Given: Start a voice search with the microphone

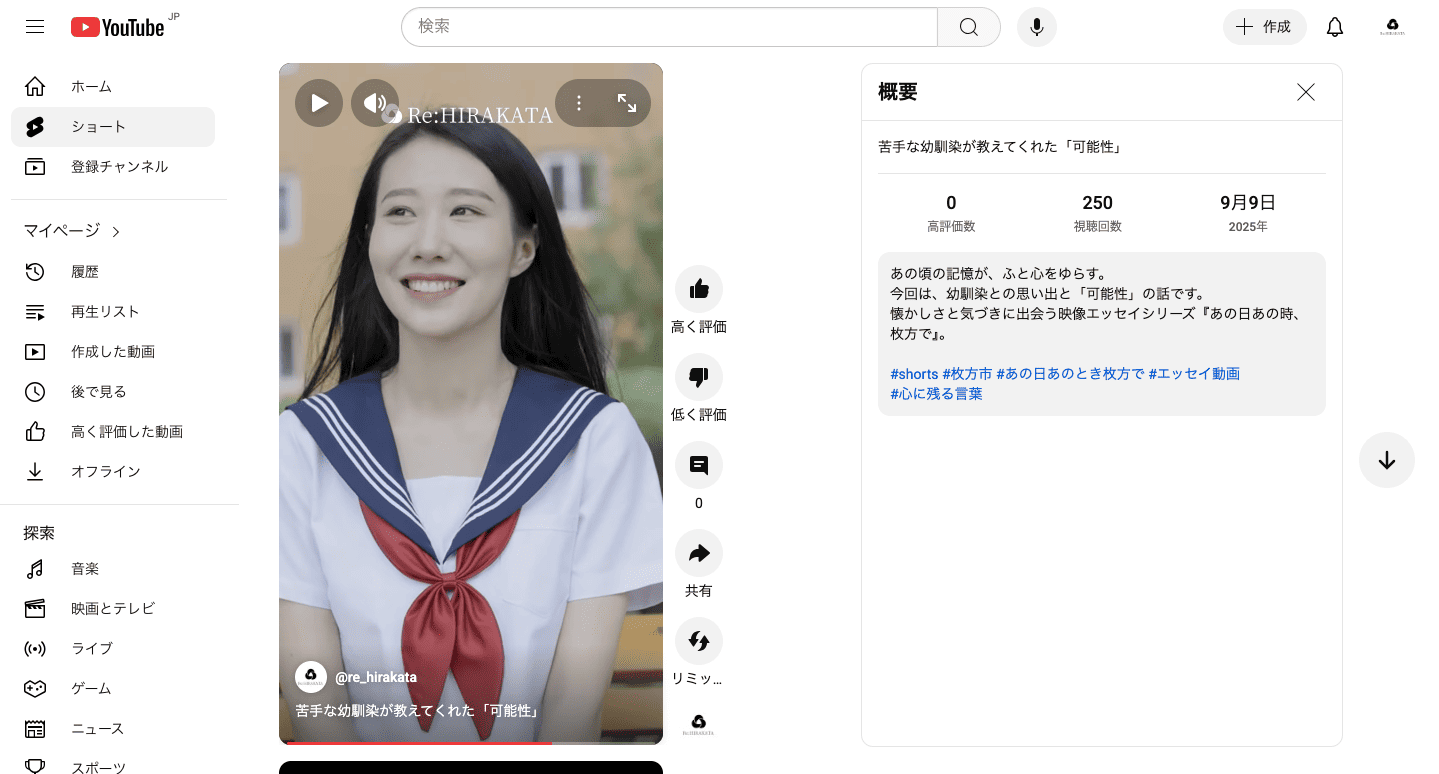Looking at the screenshot, I should pos(1036,27).
